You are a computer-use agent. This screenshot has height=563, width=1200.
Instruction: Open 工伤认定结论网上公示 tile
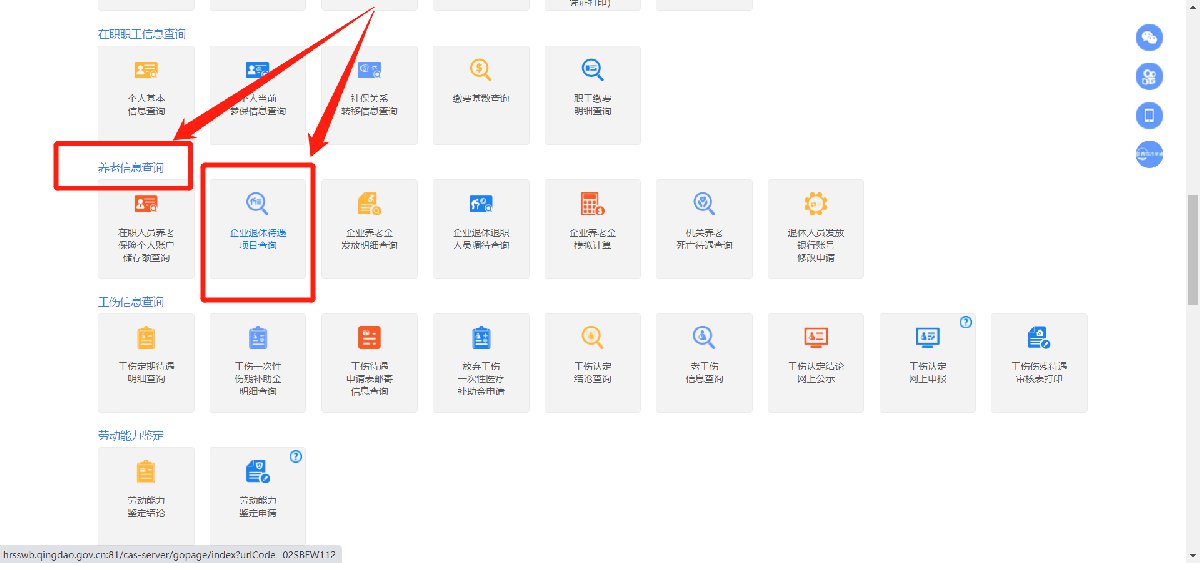815,362
